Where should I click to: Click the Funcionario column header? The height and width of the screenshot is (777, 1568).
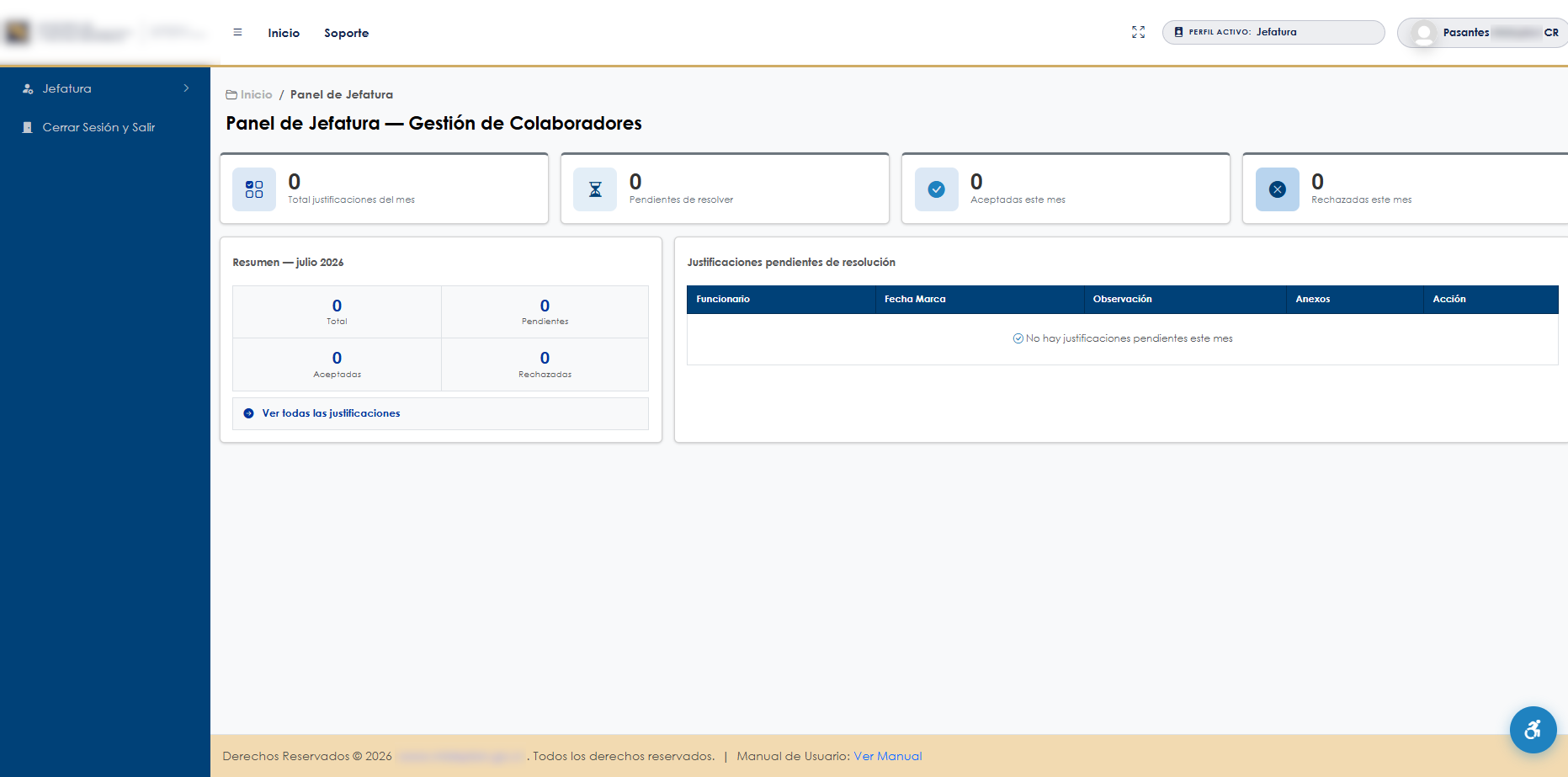[723, 299]
